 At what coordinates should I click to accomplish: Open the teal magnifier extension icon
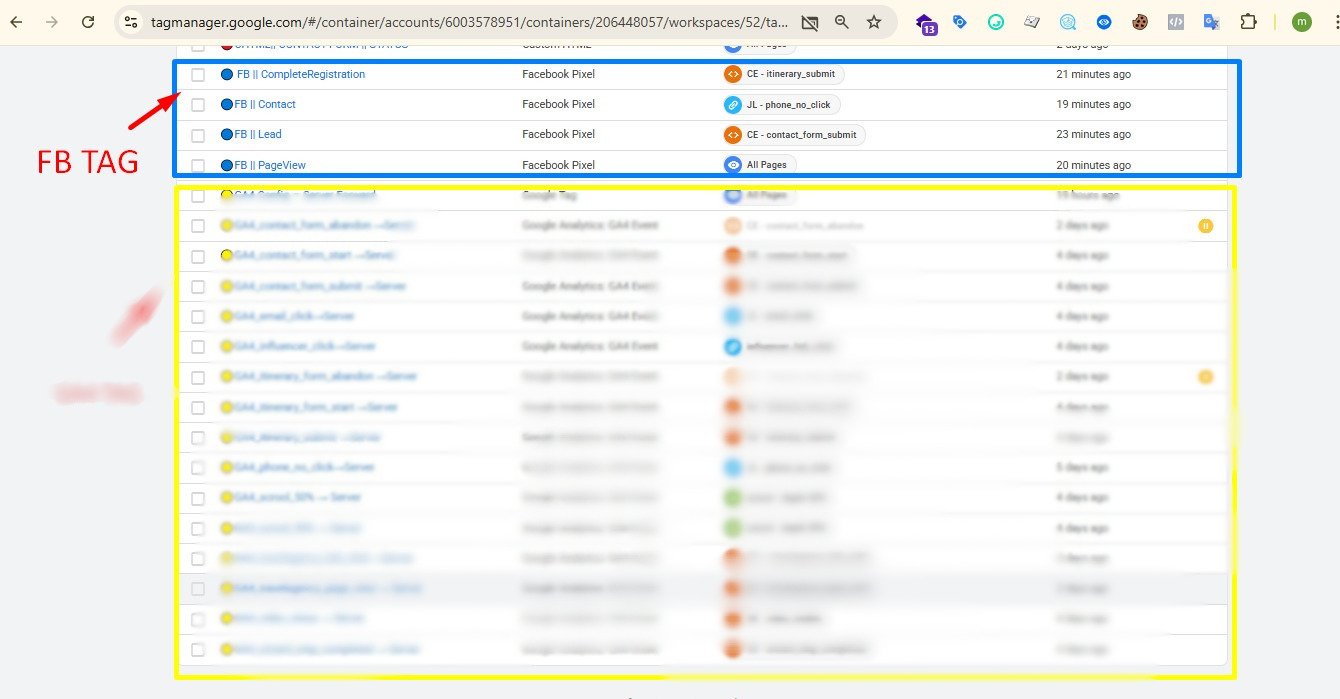coord(1068,22)
